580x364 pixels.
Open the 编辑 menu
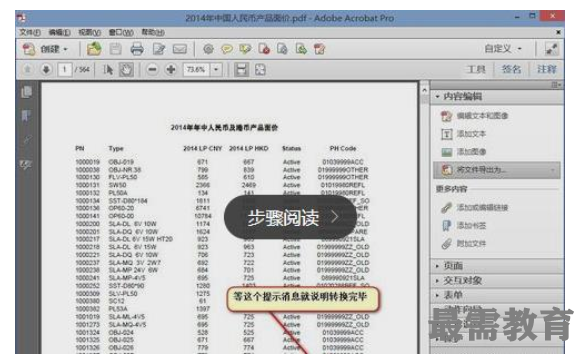click(x=59, y=33)
